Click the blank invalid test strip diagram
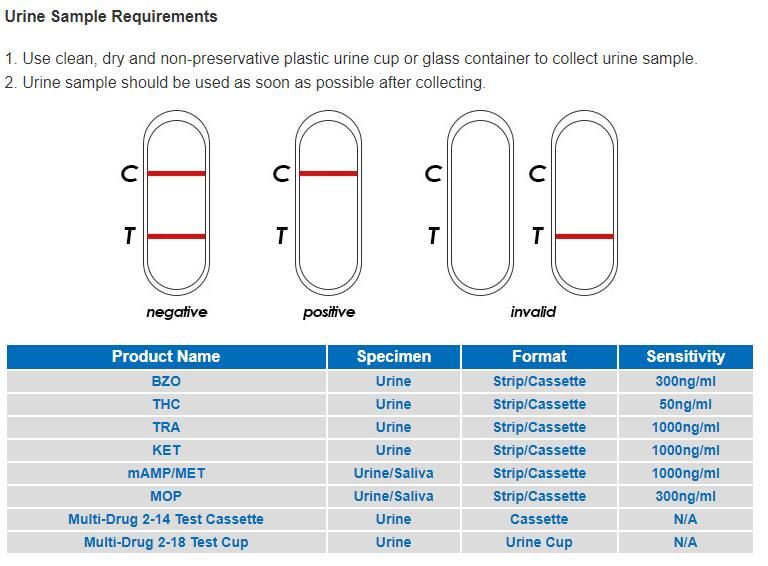768x566 pixels. 480,203
